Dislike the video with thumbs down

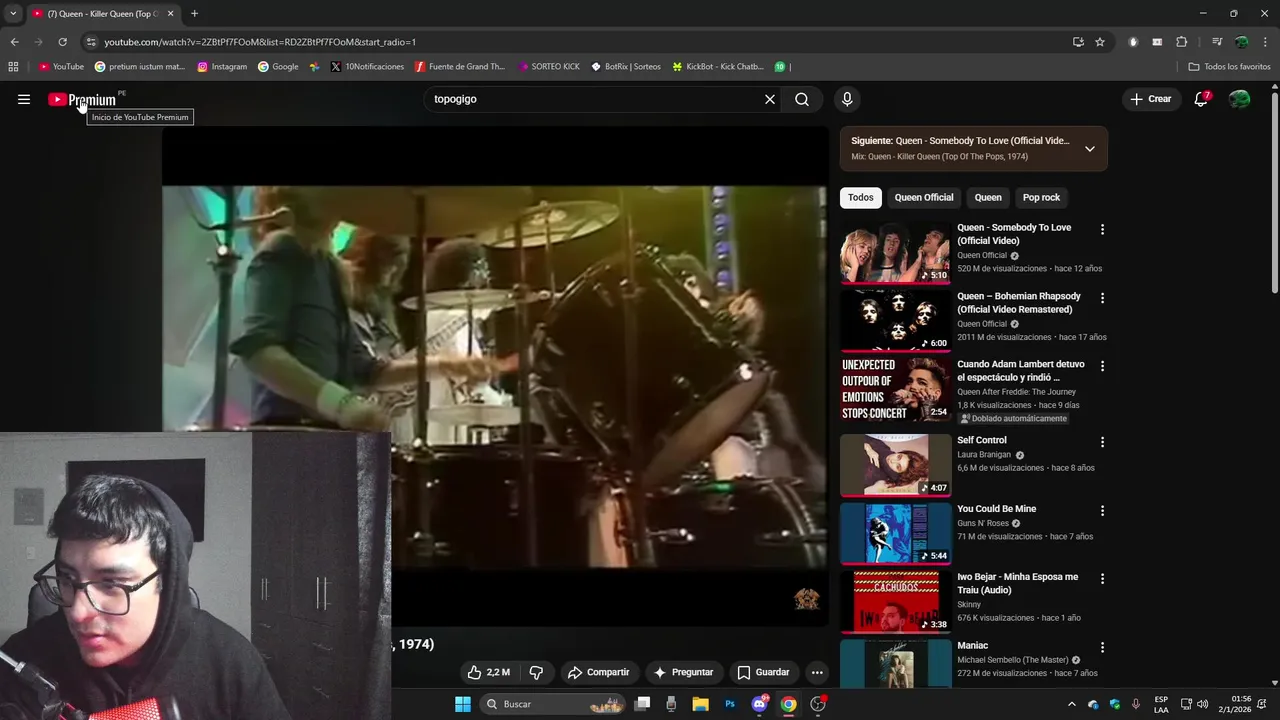point(536,672)
